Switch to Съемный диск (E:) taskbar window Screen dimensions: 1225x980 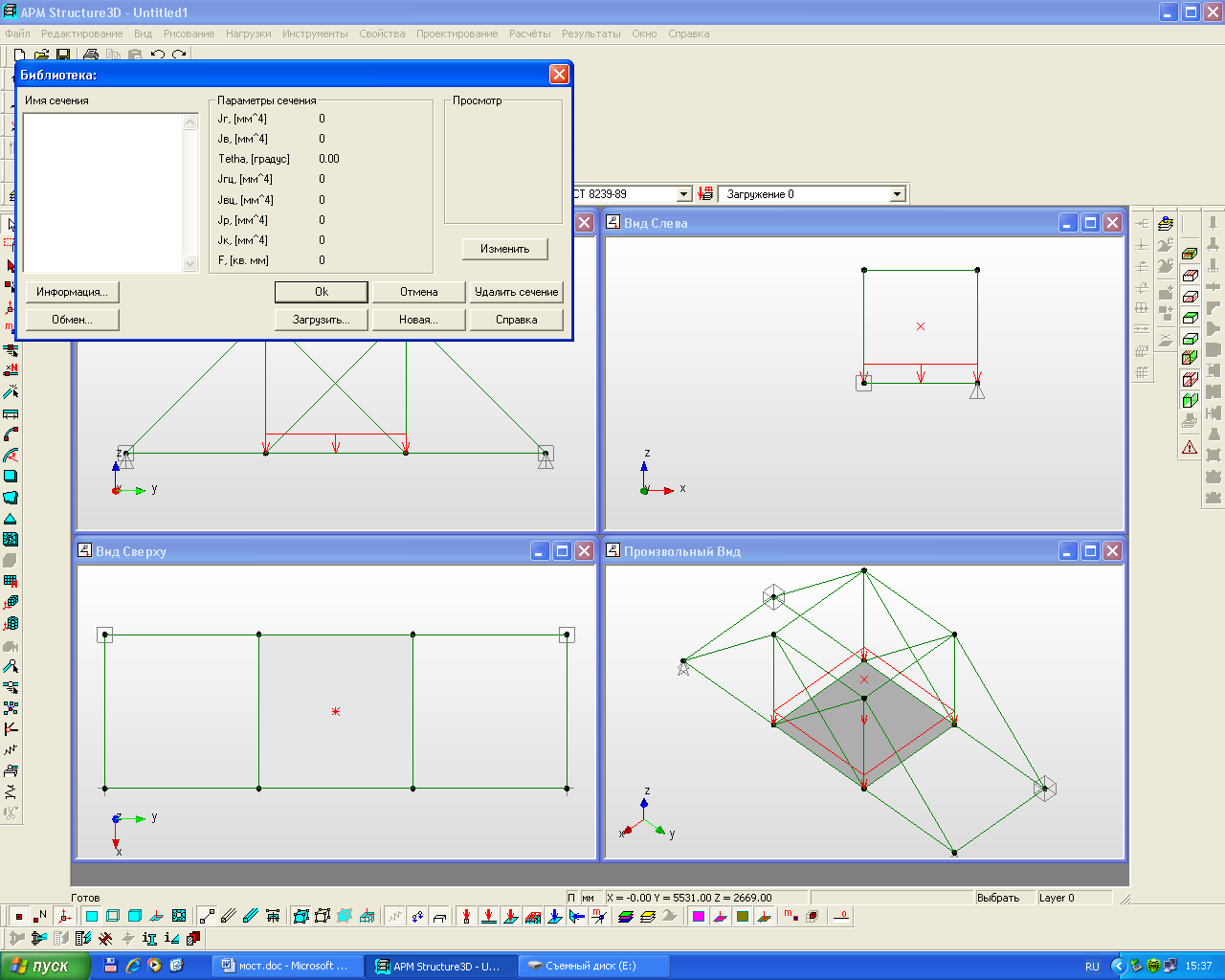pos(594,966)
